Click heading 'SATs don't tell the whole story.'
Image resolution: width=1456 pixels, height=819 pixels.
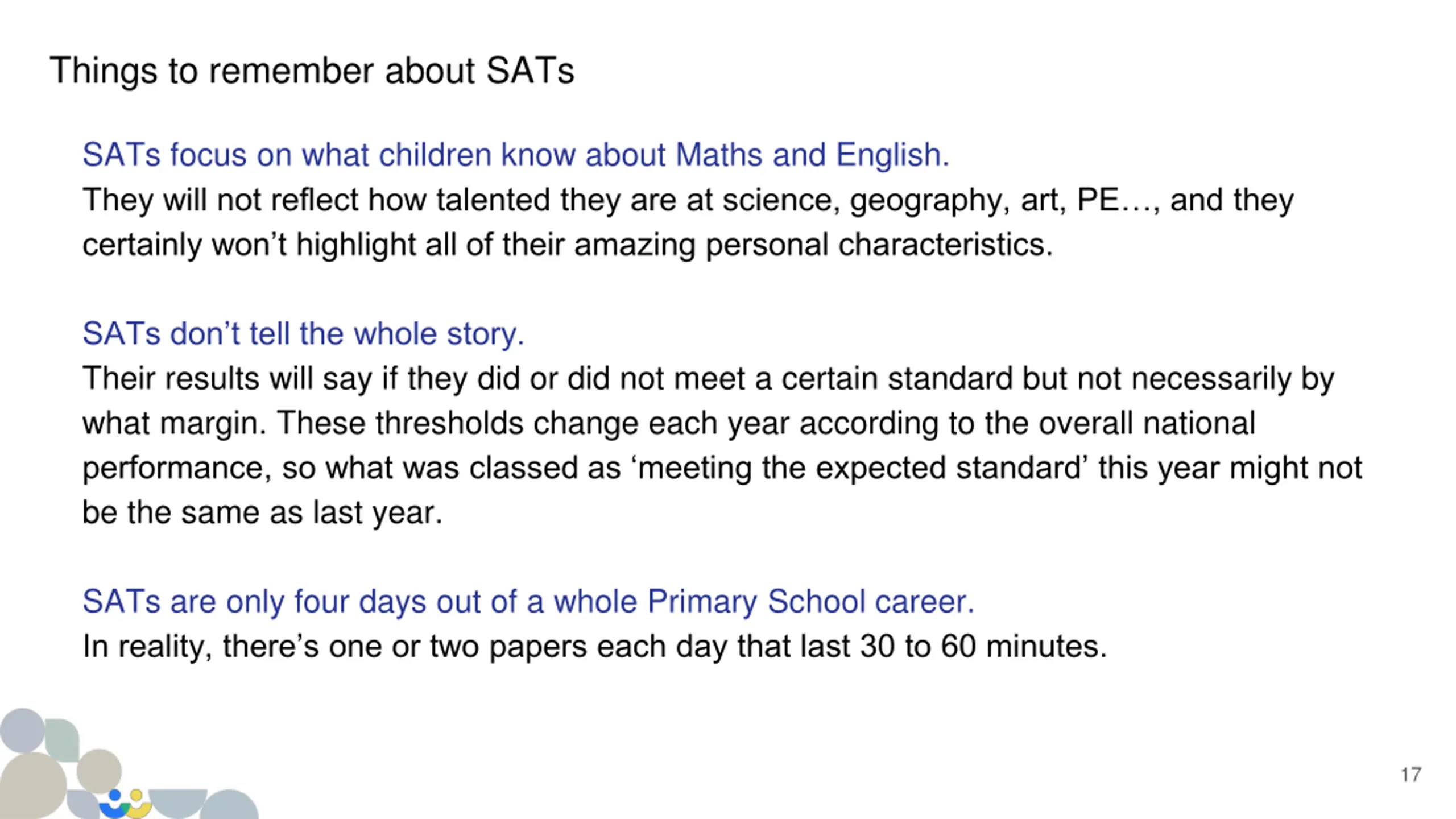[303, 333]
